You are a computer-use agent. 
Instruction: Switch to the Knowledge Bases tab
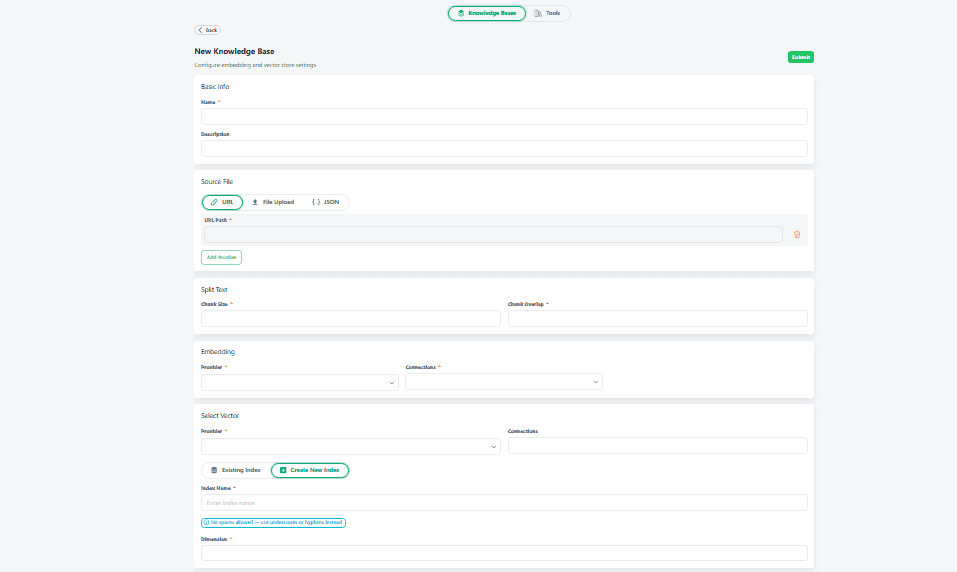[486, 13]
